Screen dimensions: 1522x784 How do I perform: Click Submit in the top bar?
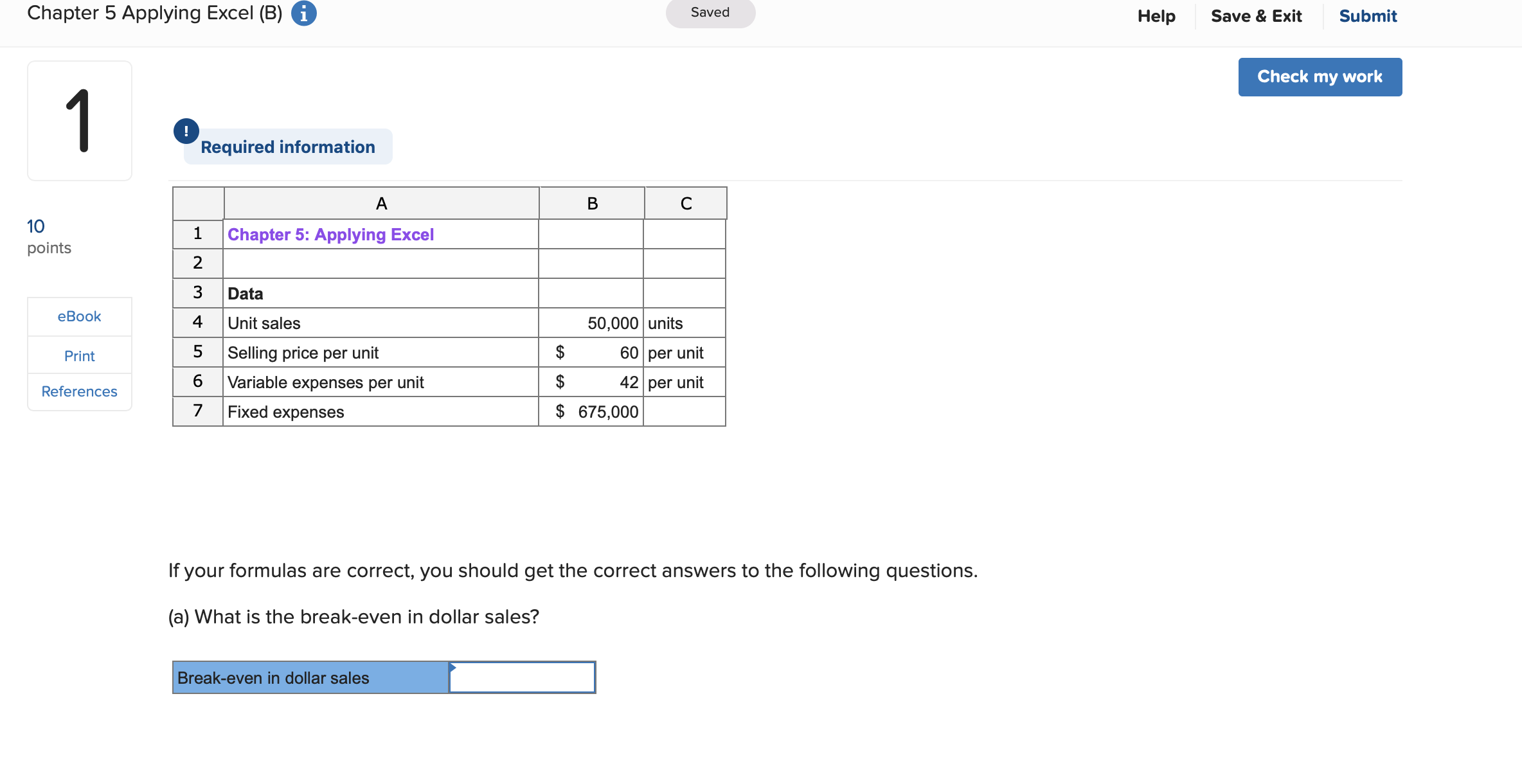point(1368,15)
